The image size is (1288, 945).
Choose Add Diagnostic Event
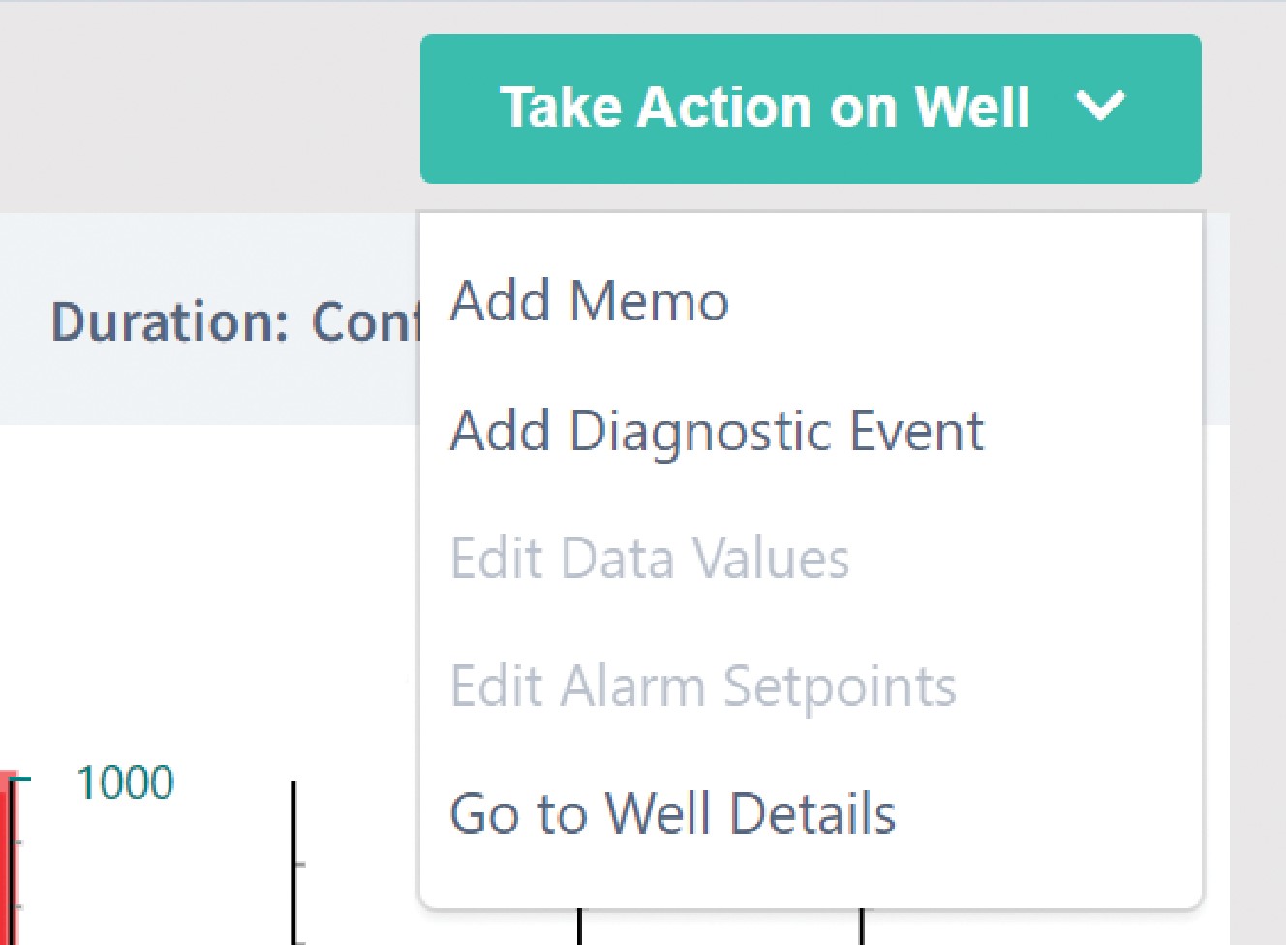click(717, 431)
